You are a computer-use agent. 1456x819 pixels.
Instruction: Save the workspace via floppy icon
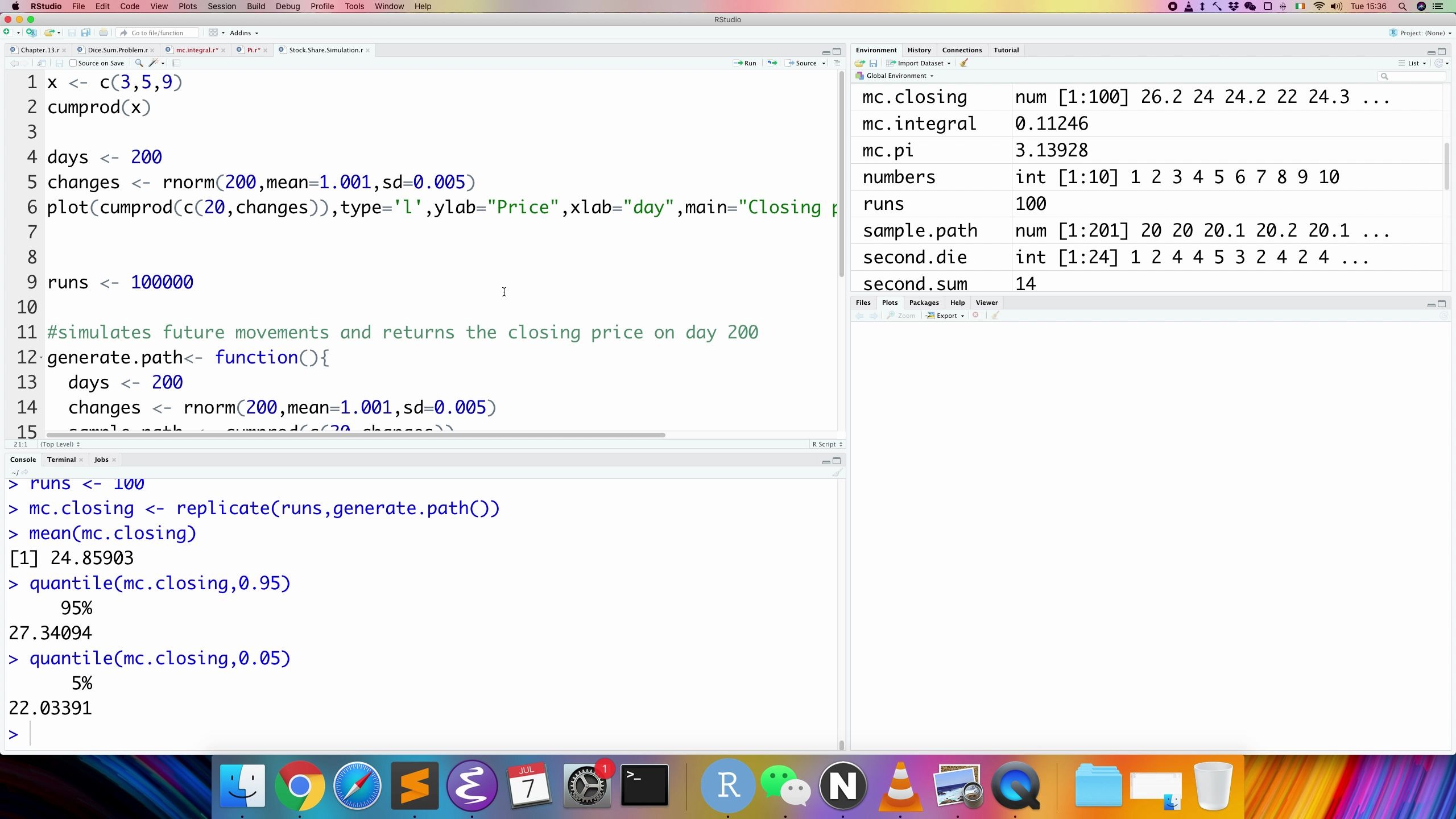click(x=873, y=63)
